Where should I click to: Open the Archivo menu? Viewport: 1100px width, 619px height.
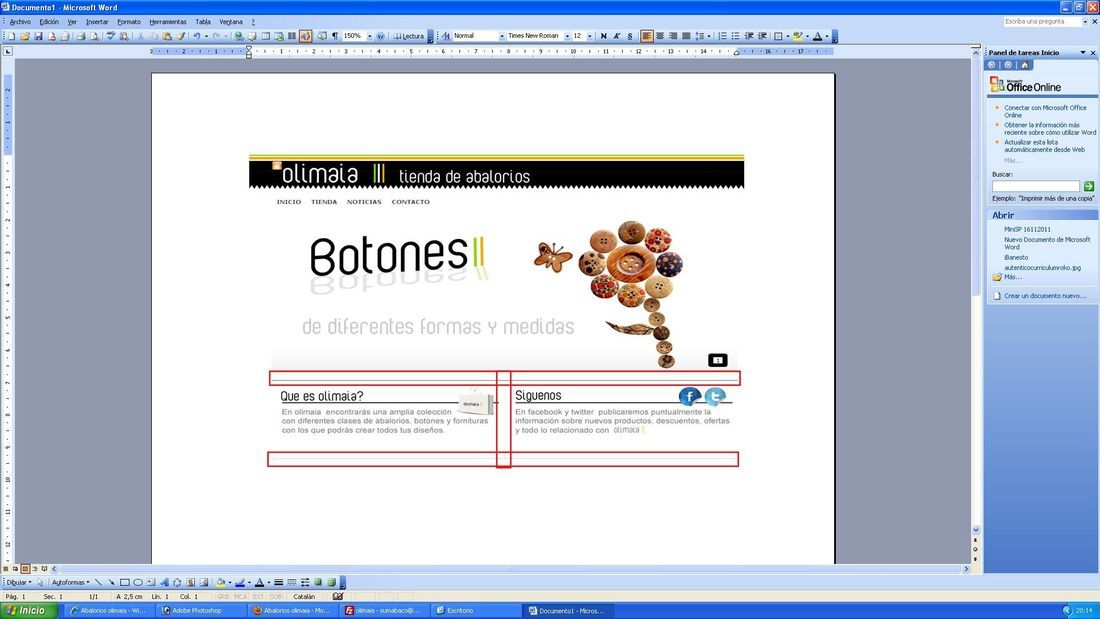(20, 22)
